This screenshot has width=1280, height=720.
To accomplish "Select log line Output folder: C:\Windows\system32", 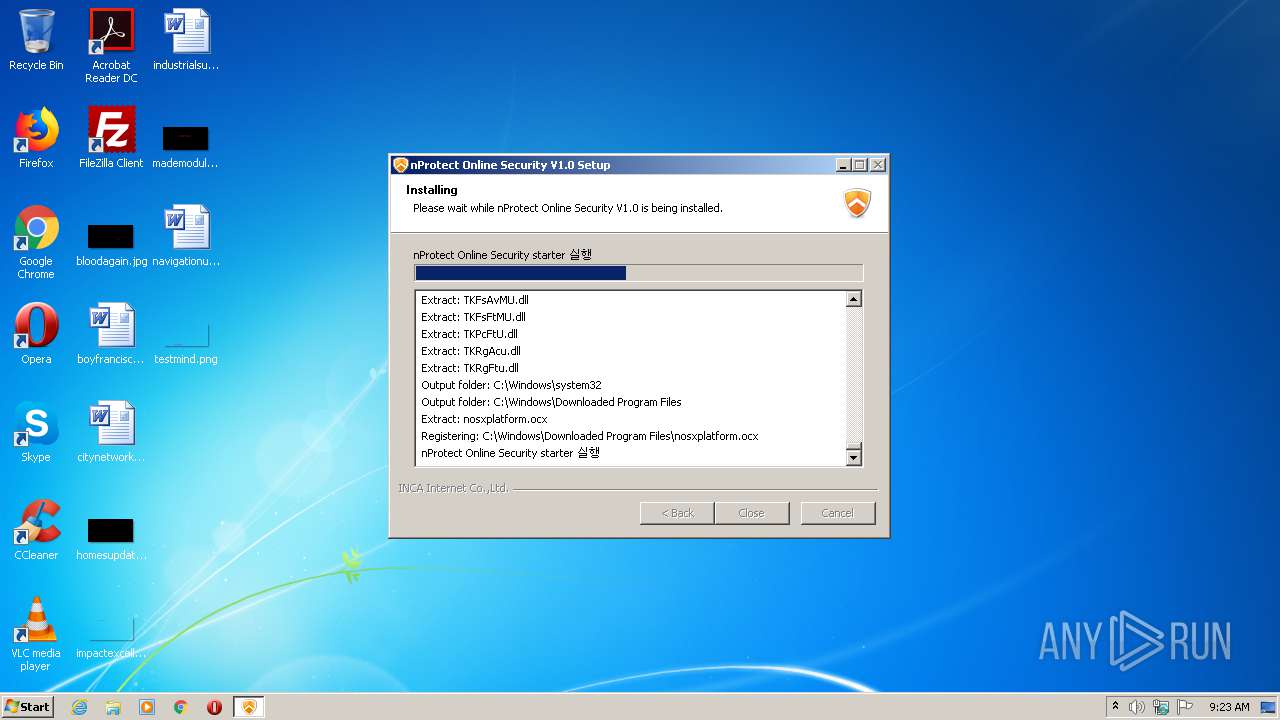I will coord(511,385).
